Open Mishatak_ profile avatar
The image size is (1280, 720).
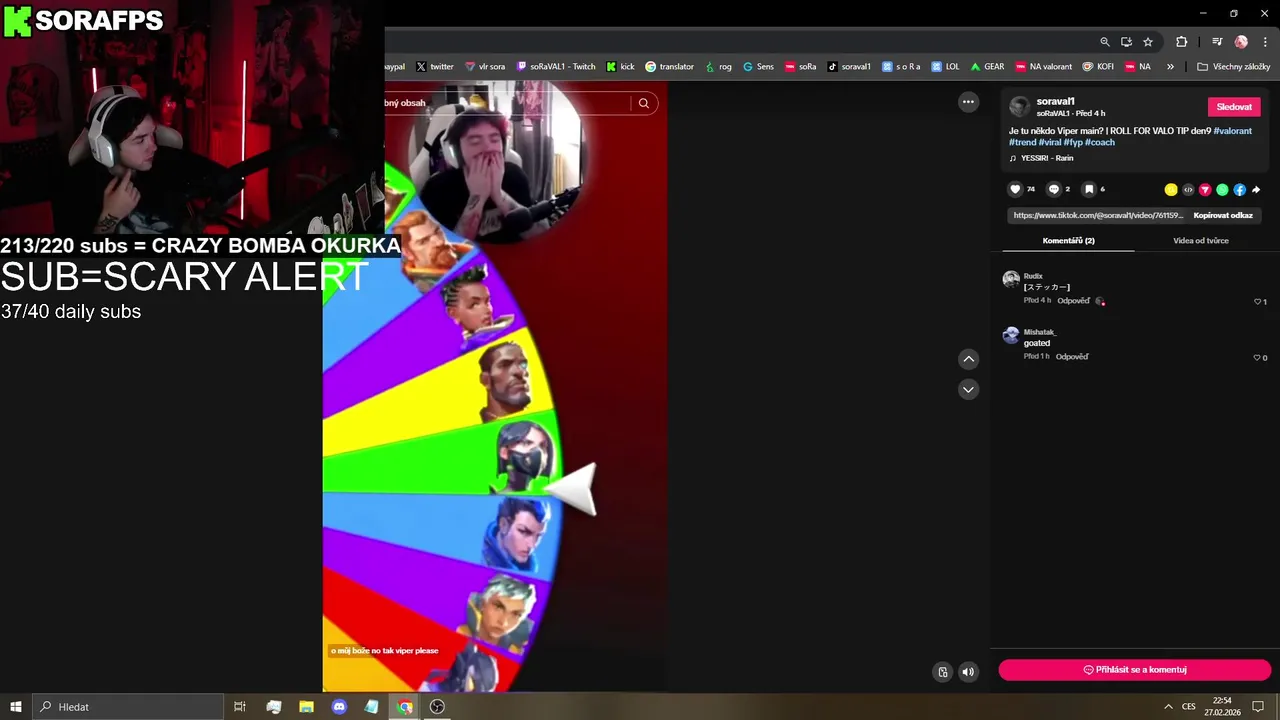[x=1011, y=335]
